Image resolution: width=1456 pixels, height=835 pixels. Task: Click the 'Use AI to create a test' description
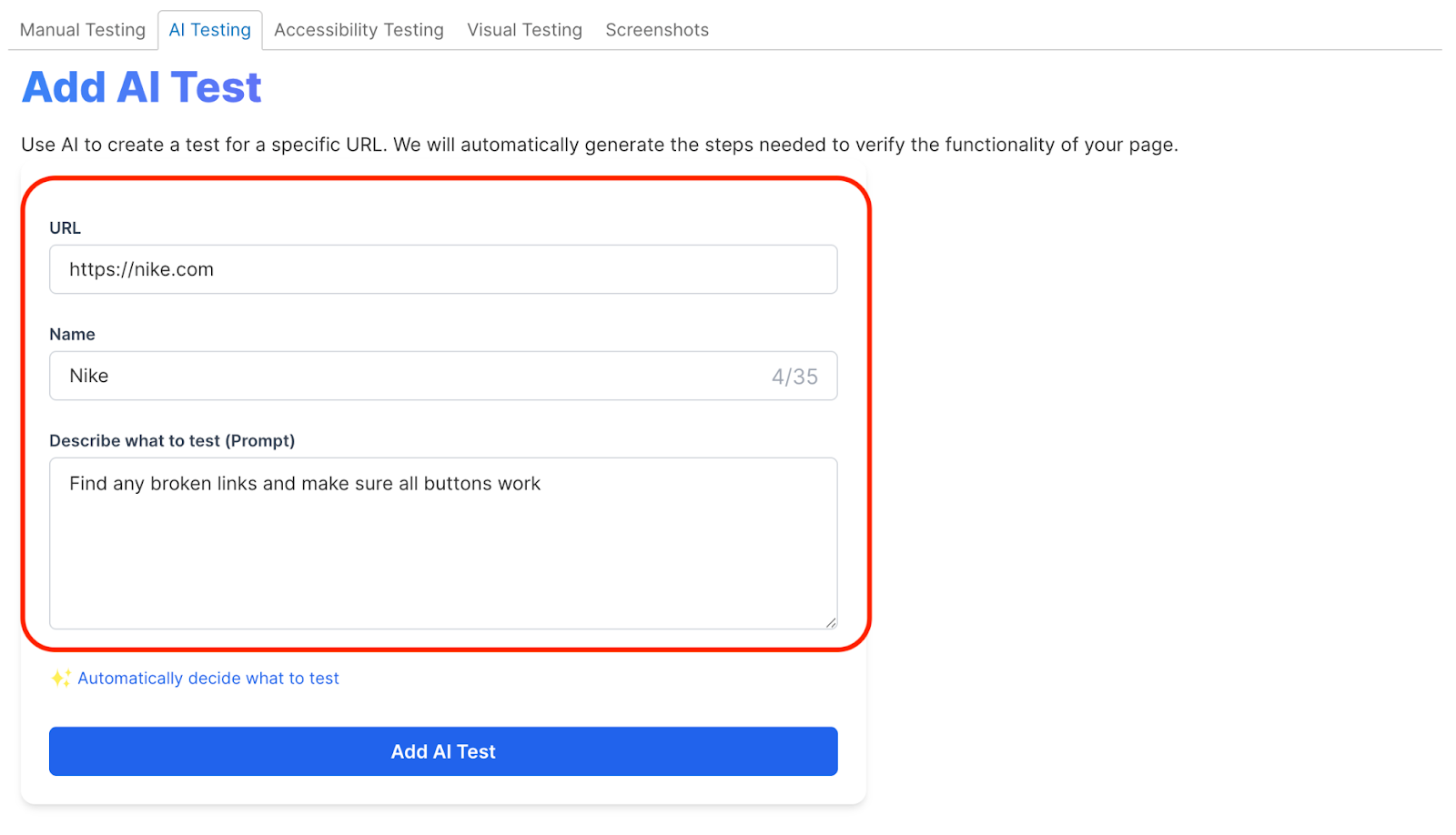pos(599,146)
